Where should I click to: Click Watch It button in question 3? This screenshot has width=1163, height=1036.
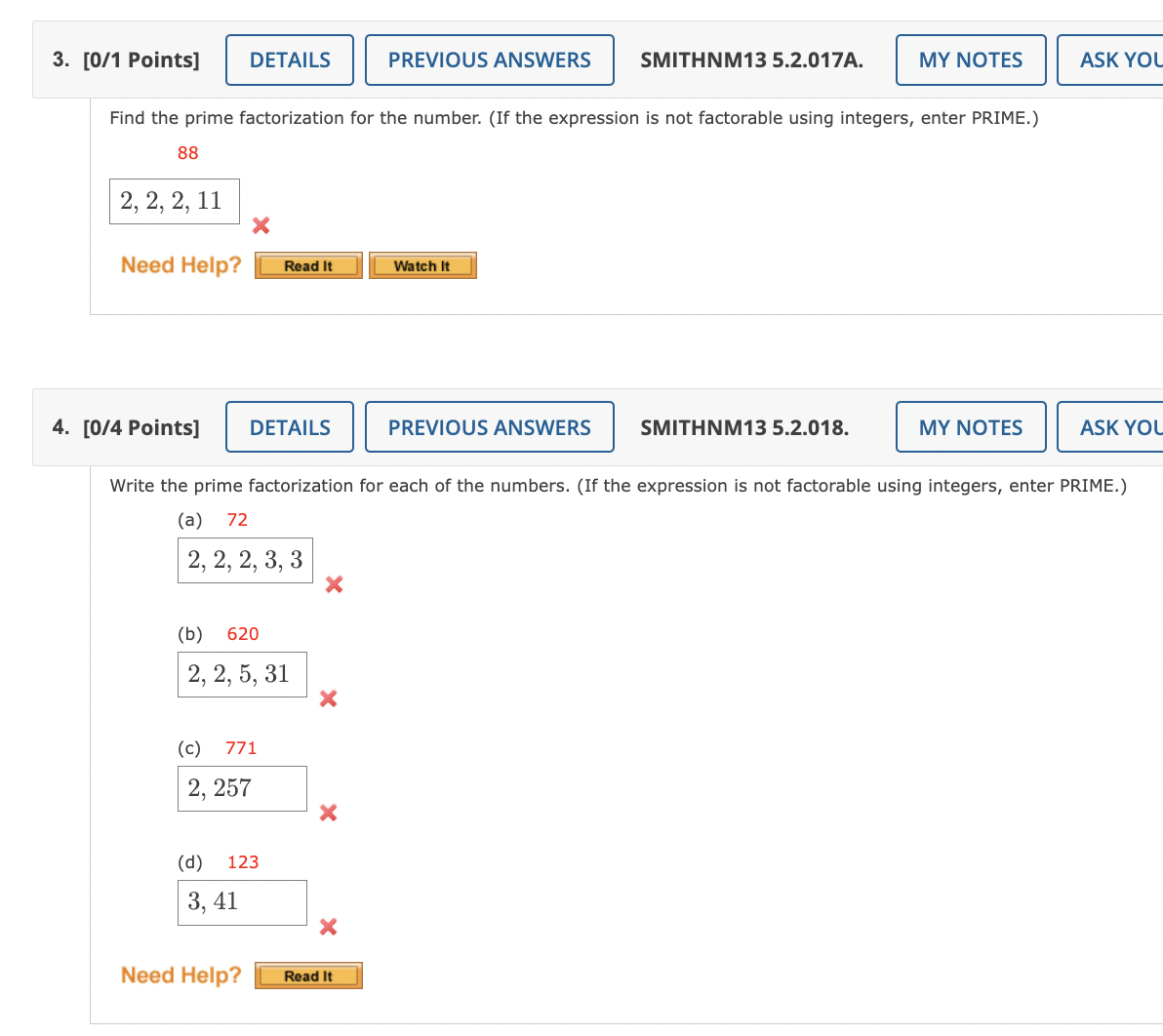pos(422,265)
